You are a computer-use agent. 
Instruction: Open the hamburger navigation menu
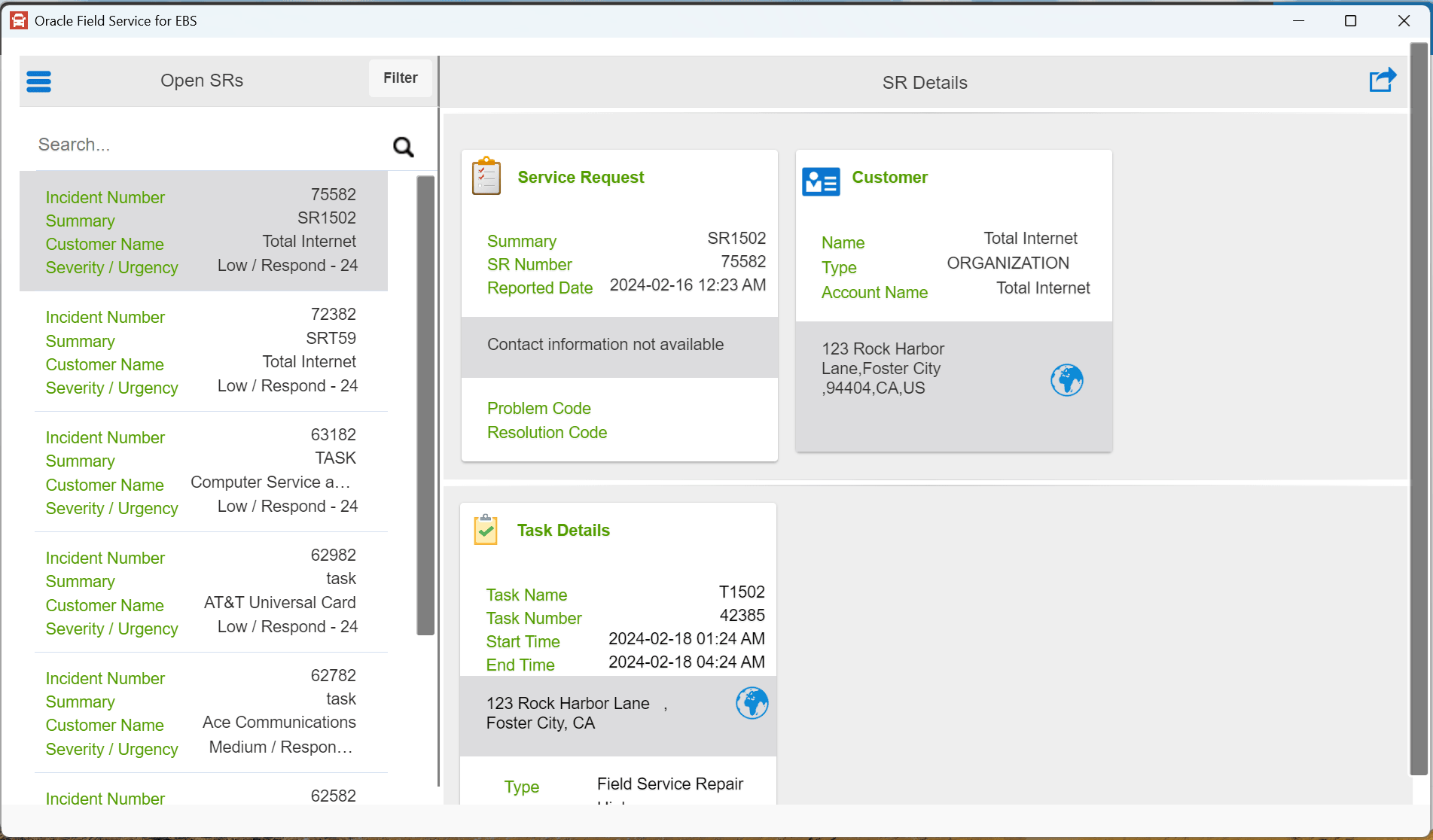click(x=38, y=81)
